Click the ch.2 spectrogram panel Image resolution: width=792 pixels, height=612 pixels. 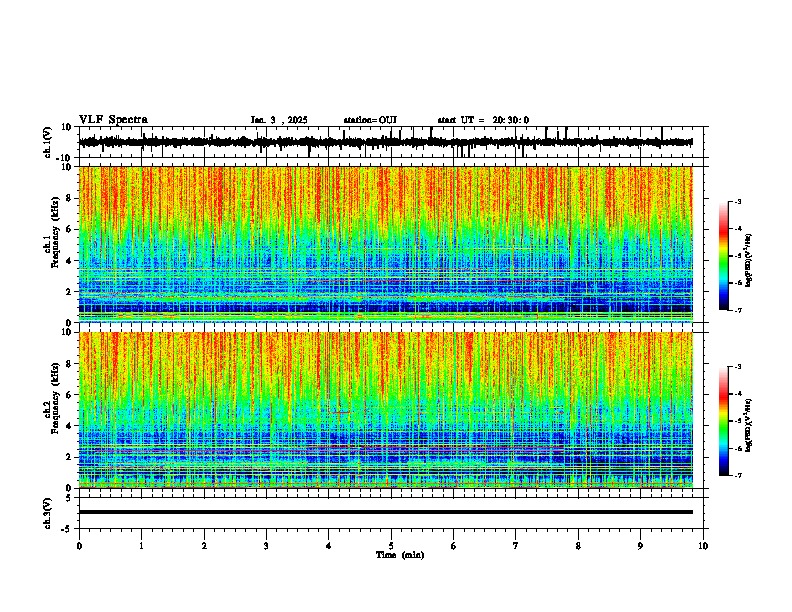(x=386, y=410)
